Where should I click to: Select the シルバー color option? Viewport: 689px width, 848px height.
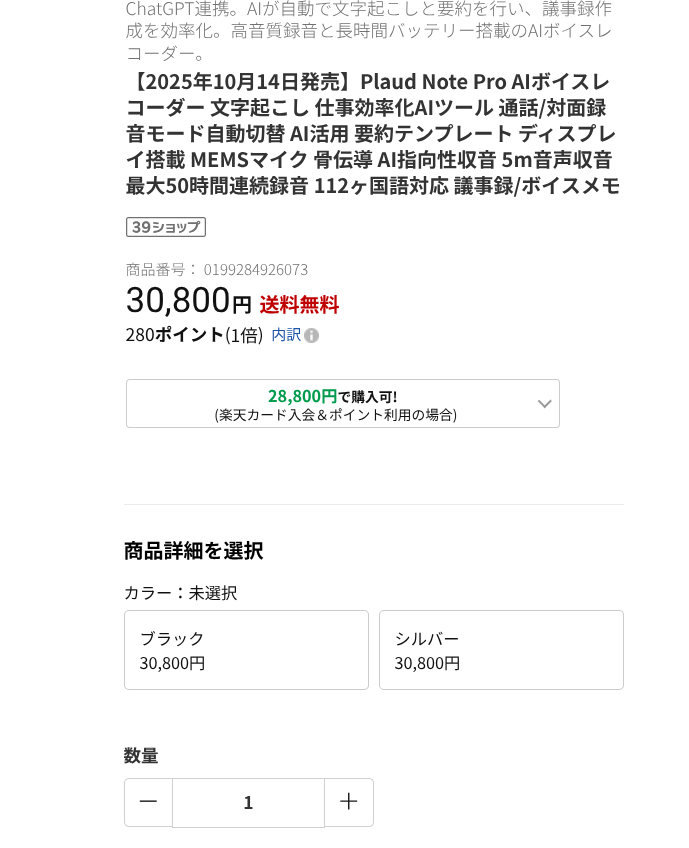click(501, 650)
